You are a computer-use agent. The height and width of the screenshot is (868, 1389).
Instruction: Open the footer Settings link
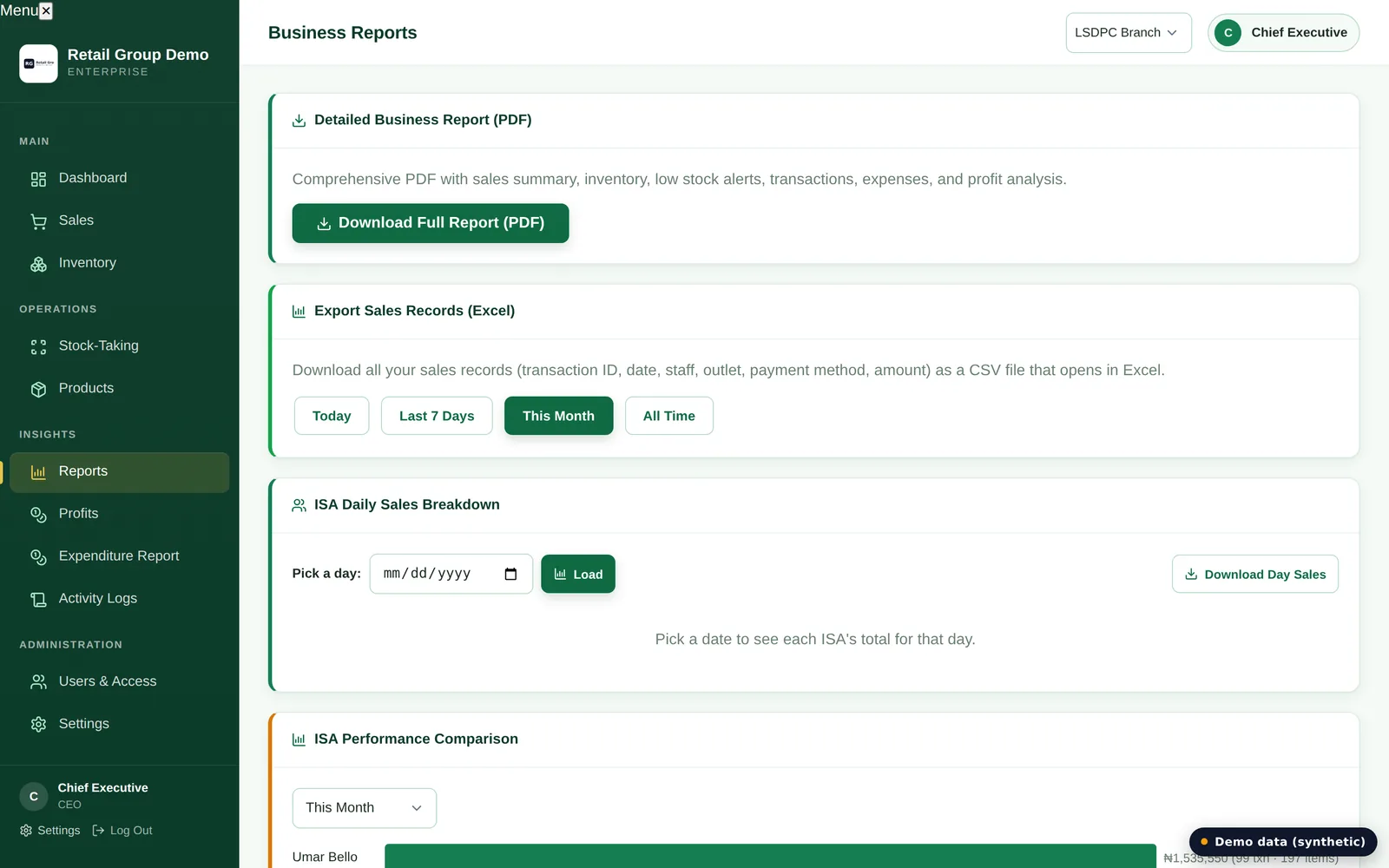click(x=50, y=831)
